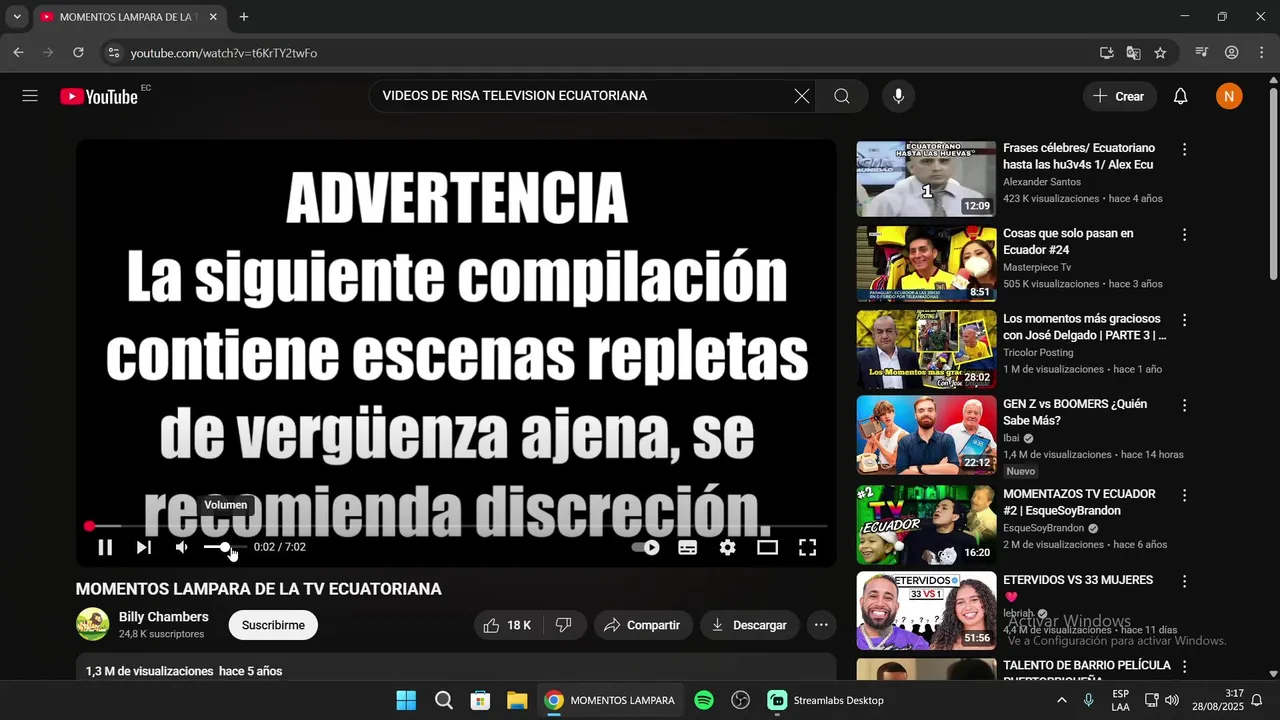Open more actions ellipsis beside Descargar

(x=821, y=625)
